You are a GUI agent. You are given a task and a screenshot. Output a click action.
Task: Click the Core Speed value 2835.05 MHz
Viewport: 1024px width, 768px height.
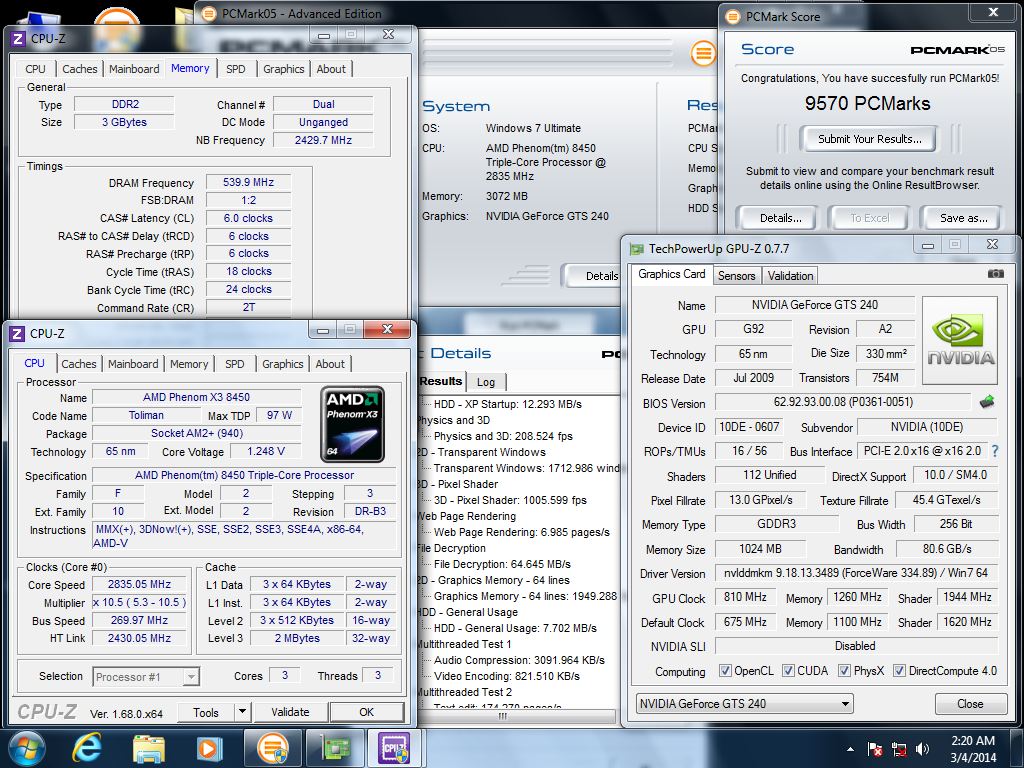click(x=140, y=584)
